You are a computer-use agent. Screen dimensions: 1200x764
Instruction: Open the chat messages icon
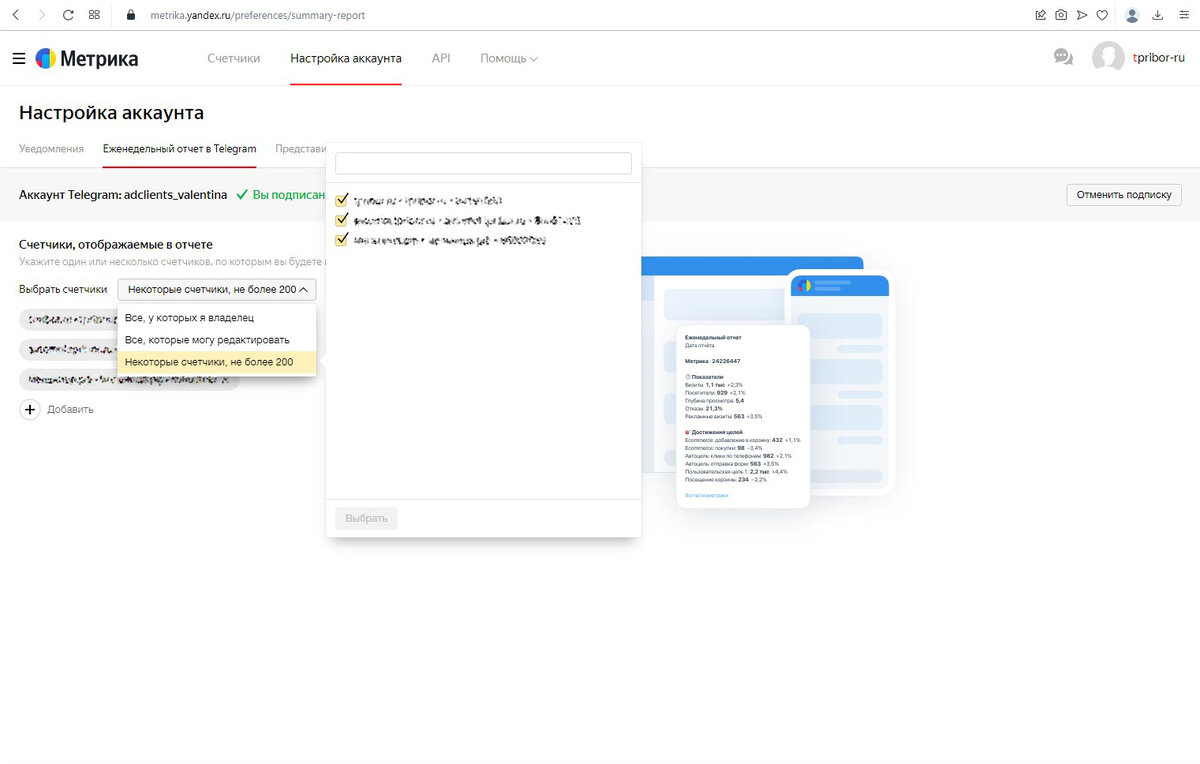(x=1063, y=58)
